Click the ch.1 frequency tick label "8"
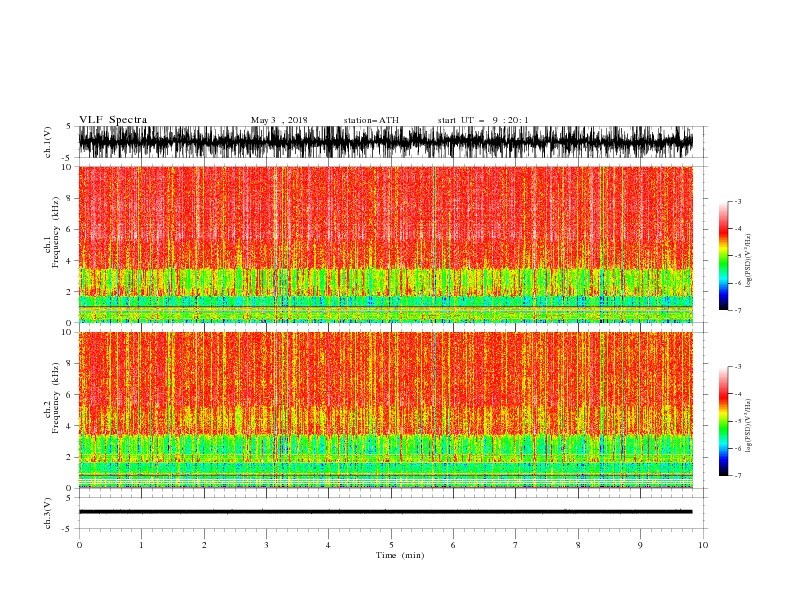This screenshot has width=792, height=612. (x=69, y=198)
